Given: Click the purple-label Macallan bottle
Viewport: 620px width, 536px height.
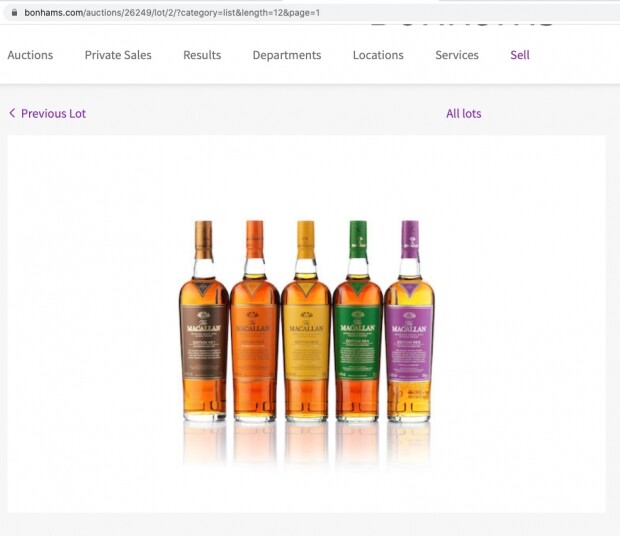Looking at the screenshot, I should [409, 321].
